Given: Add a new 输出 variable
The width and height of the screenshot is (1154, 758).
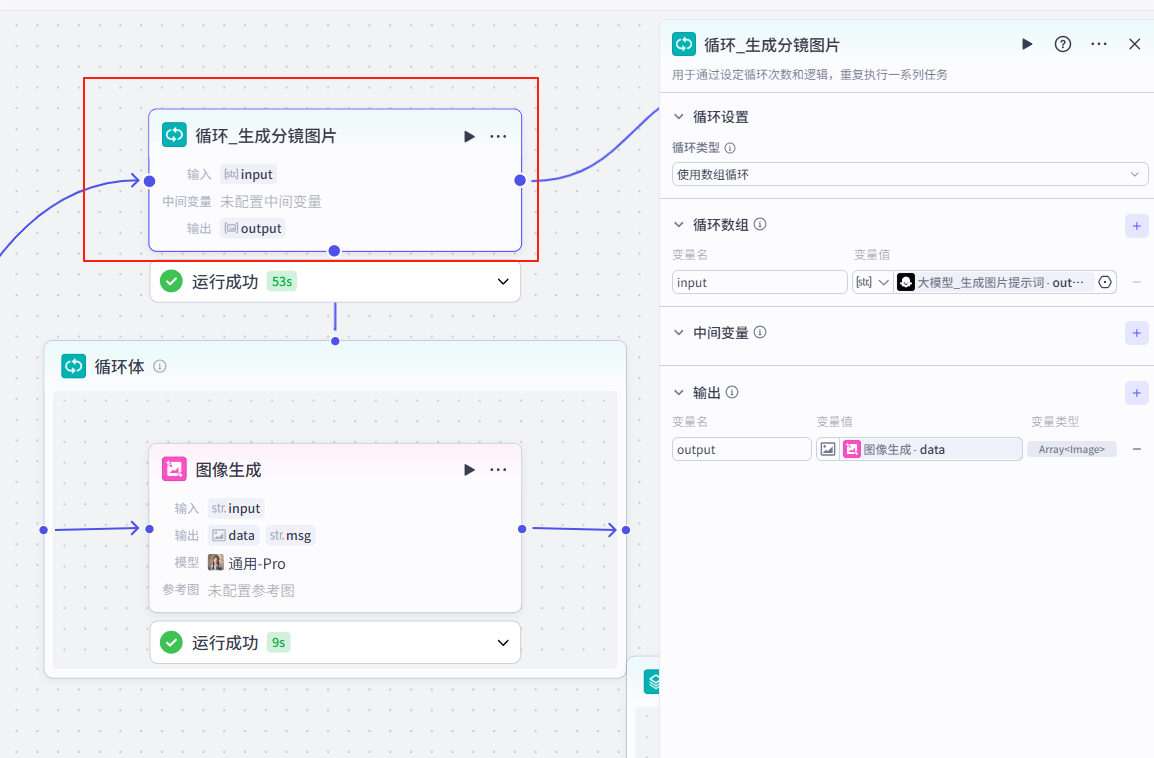Looking at the screenshot, I should pos(1136,393).
